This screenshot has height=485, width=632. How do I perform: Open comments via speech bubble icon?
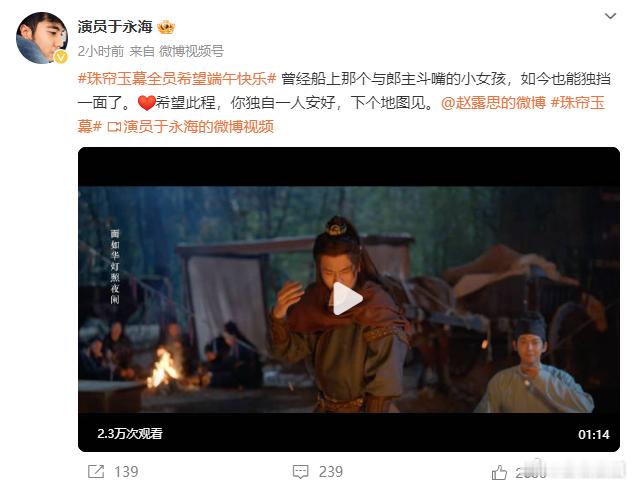(301, 471)
